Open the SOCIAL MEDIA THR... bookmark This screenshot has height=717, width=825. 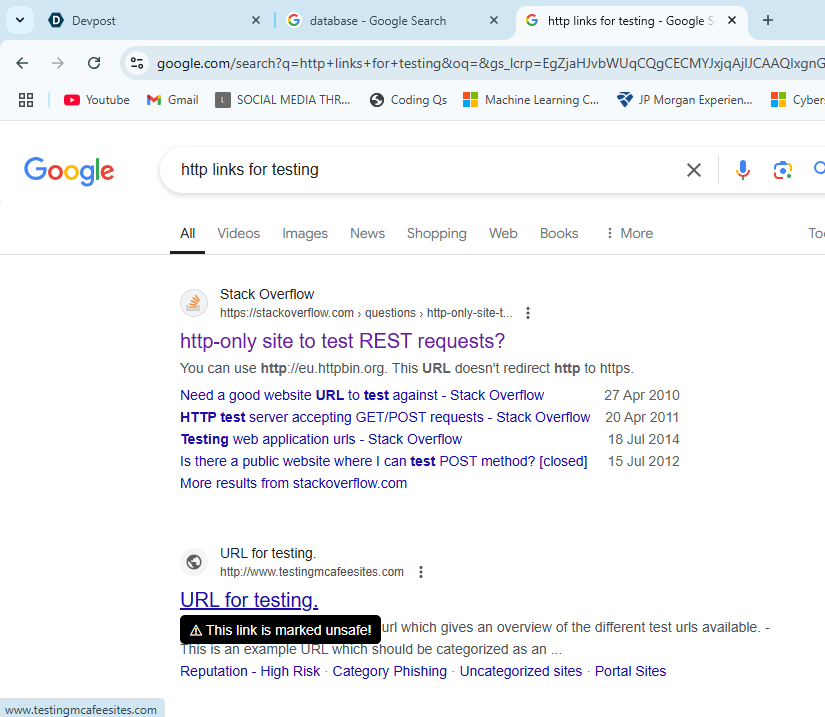coord(283,100)
